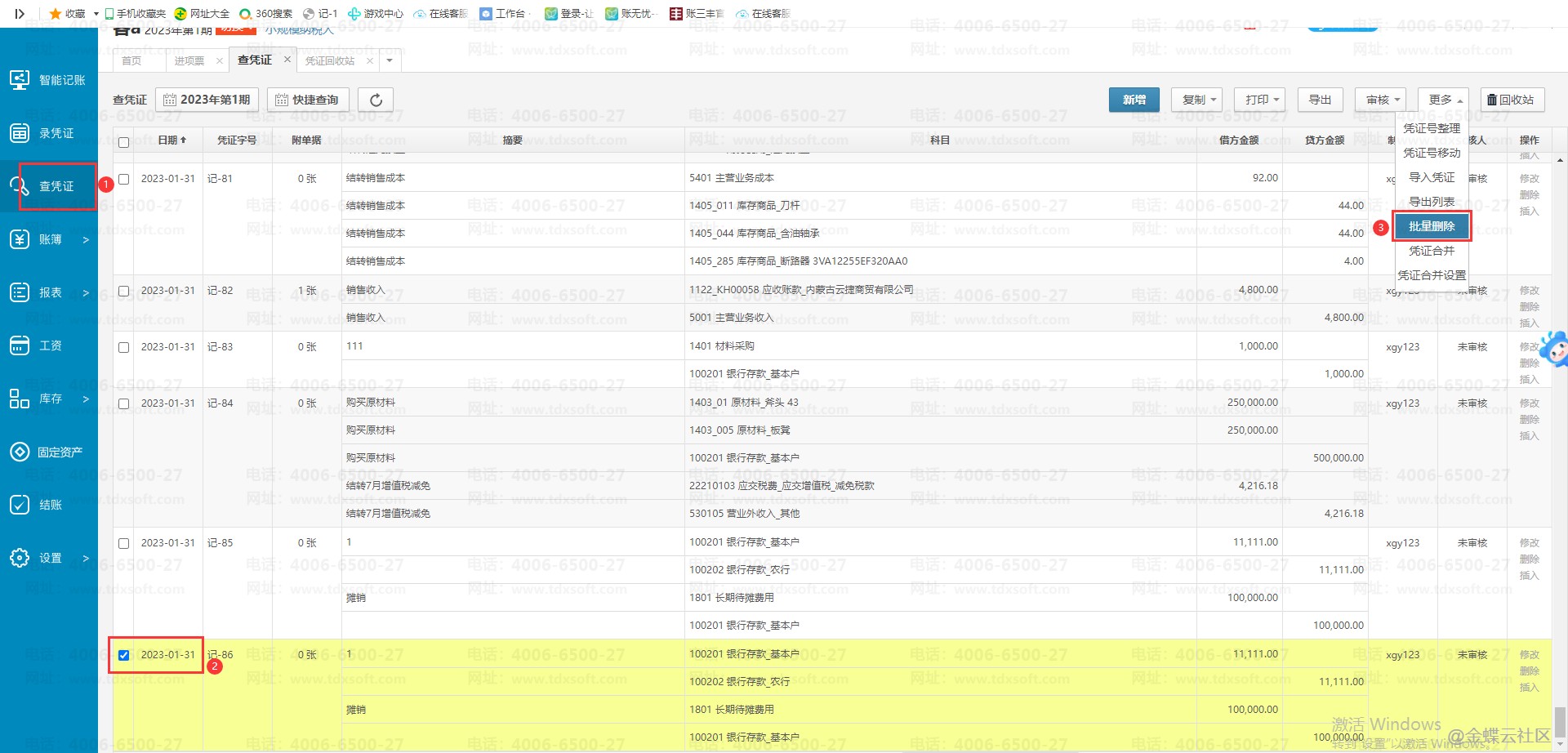Toggle the select-all header checkbox
Viewport: 1568px width, 753px height.
[x=124, y=142]
